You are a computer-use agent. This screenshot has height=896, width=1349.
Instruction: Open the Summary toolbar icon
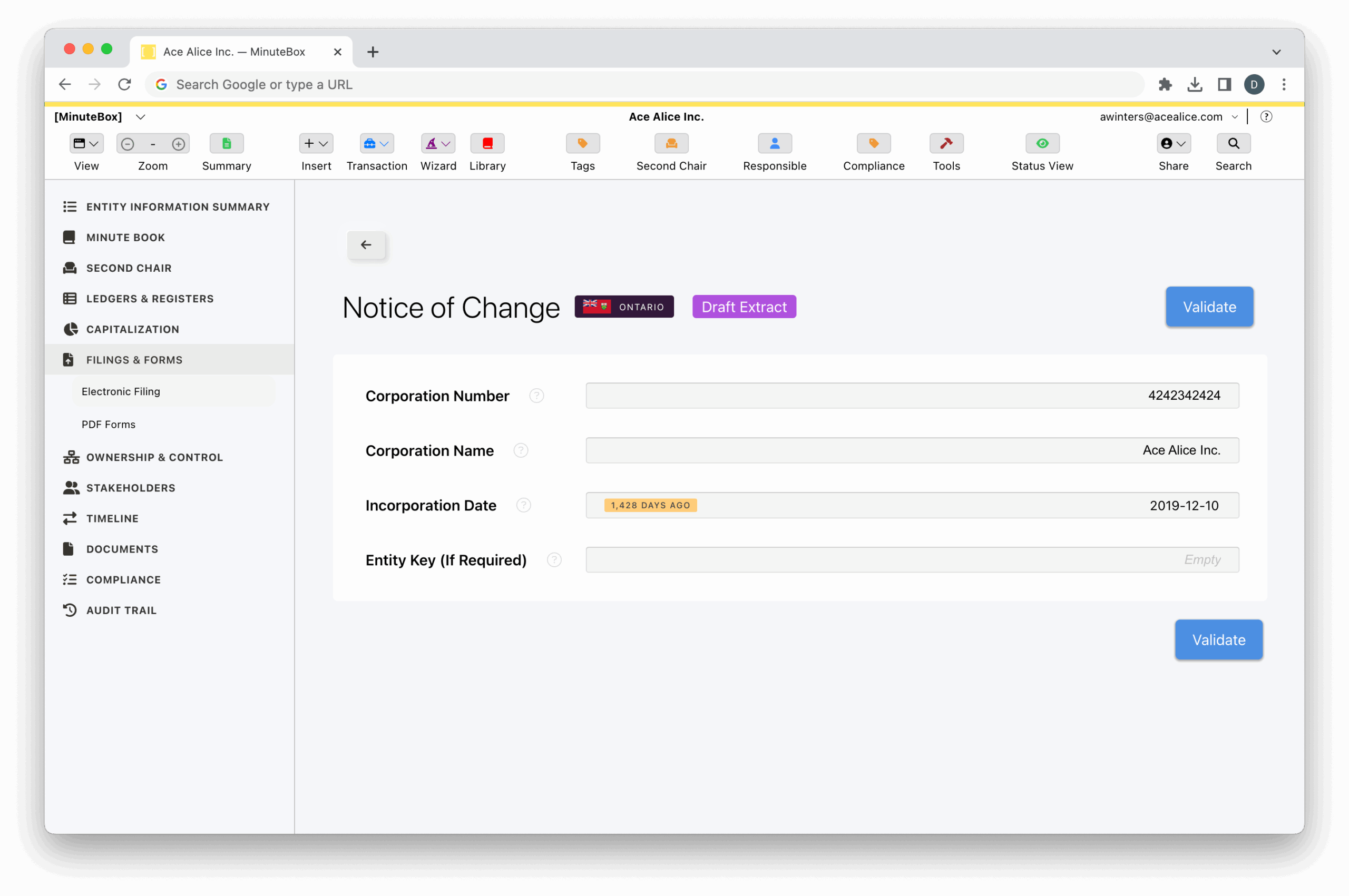[x=227, y=143]
